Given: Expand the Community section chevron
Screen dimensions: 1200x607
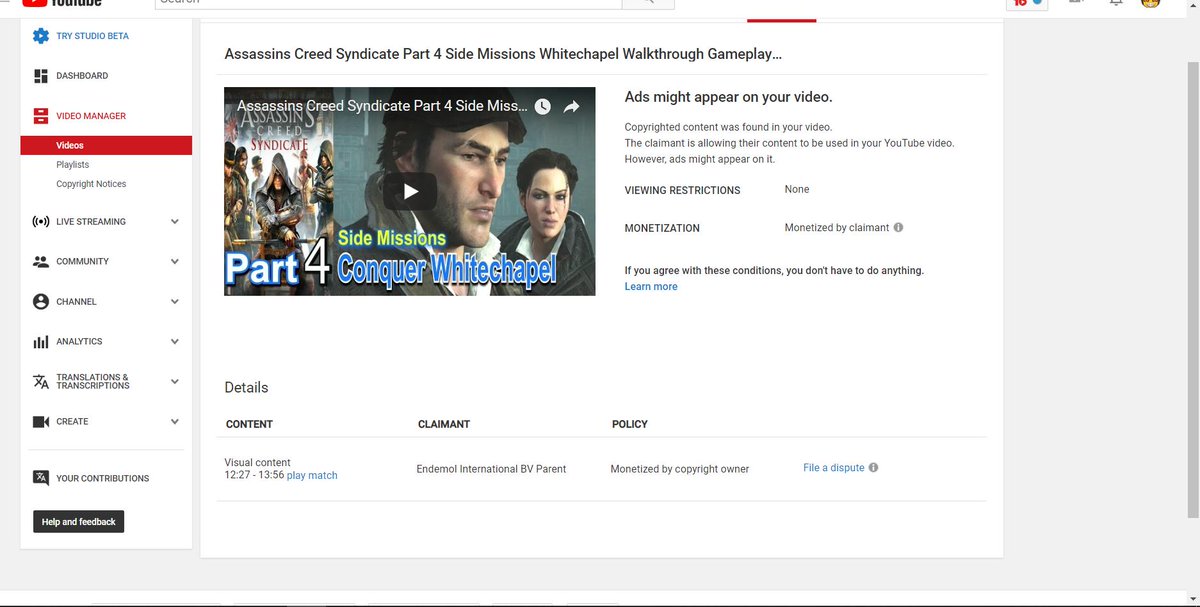Looking at the screenshot, I should click(175, 262).
